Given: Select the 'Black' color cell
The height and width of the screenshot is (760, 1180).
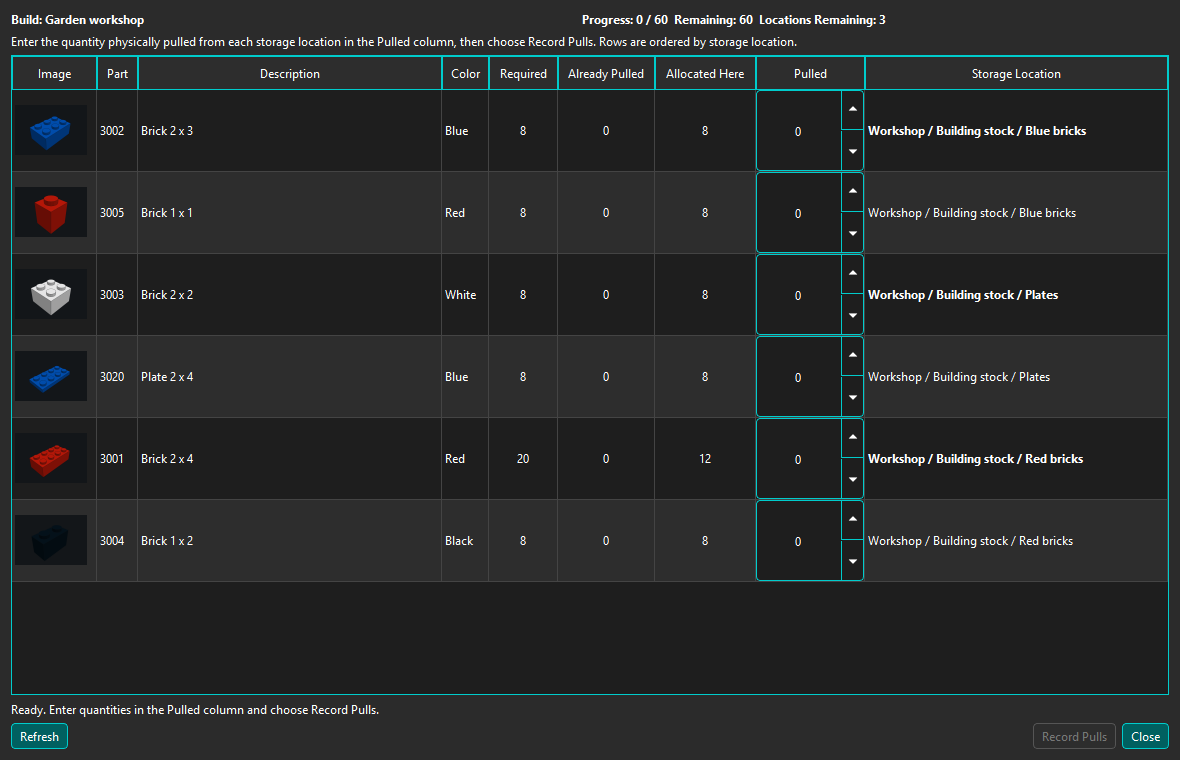Looking at the screenshot, I should pyautogui.click(x=465, y=541).
